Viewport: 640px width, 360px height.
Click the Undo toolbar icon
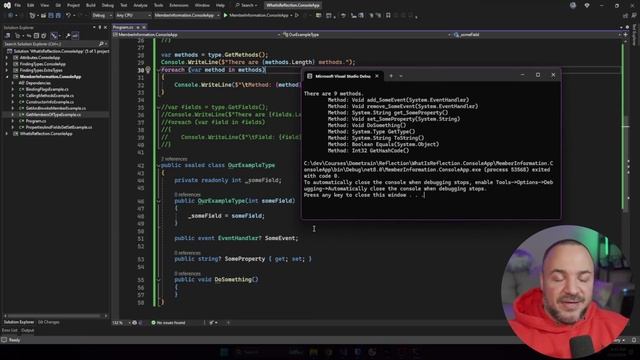[68, 16]
